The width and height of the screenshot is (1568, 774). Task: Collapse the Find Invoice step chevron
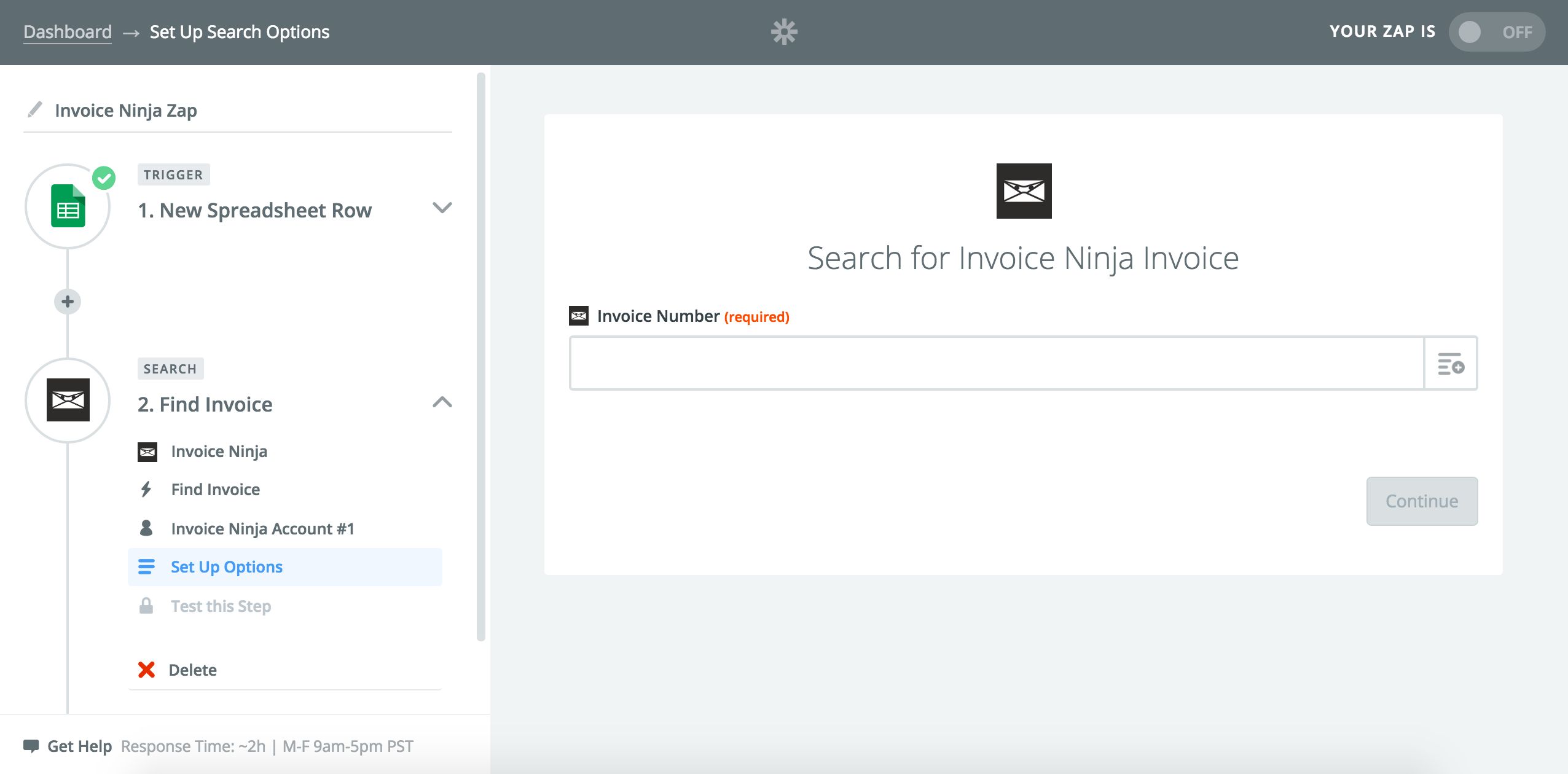(442, 402)
